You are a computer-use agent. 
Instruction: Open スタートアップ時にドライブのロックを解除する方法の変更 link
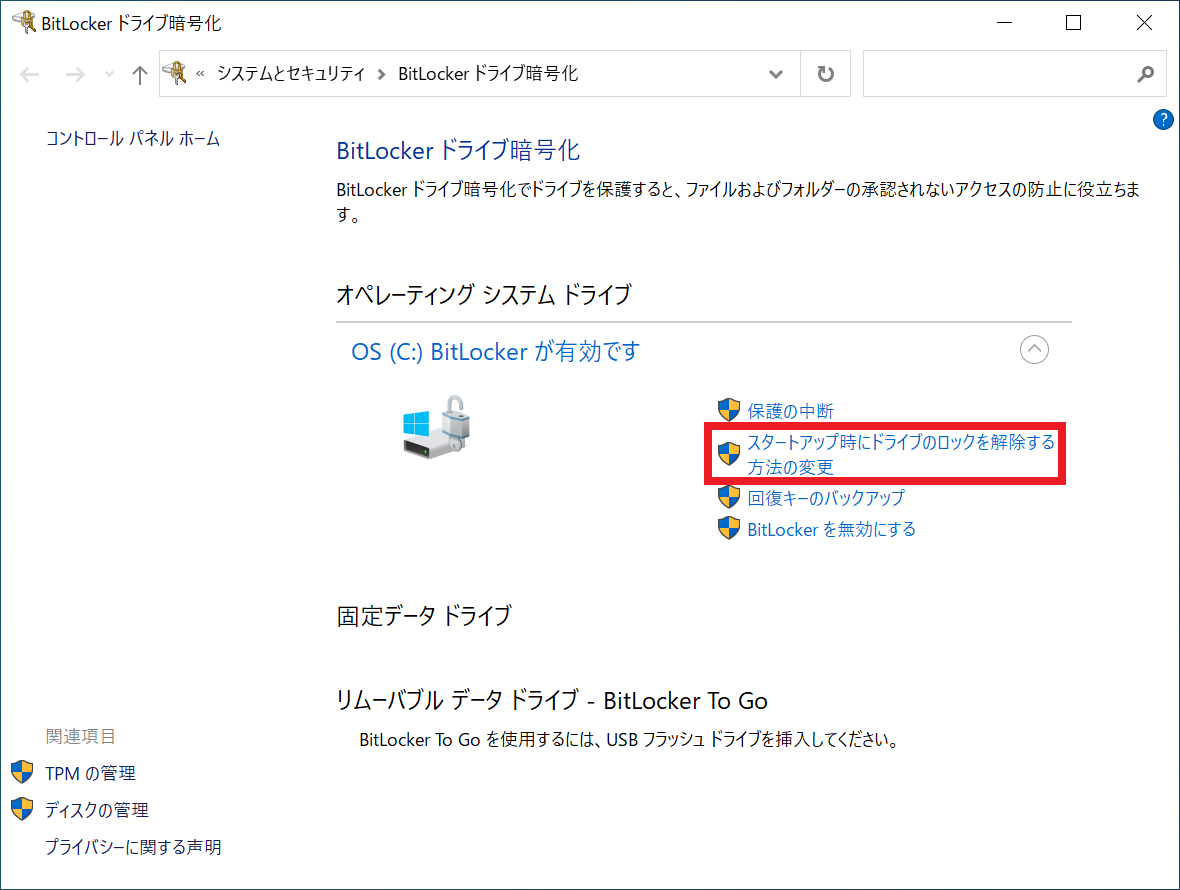coord(901,454)
